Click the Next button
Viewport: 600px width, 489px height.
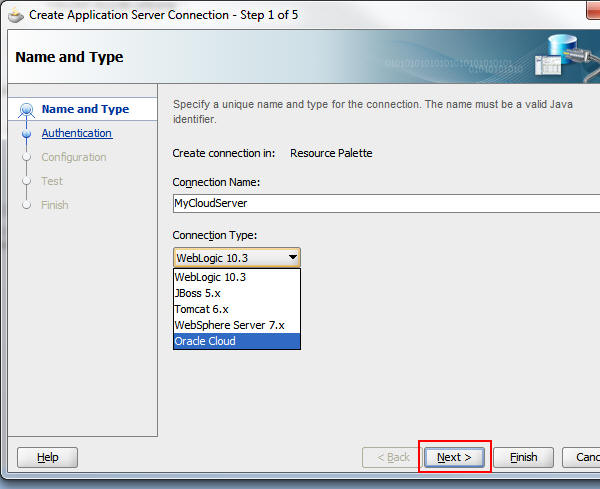click(x=454, y=457)
